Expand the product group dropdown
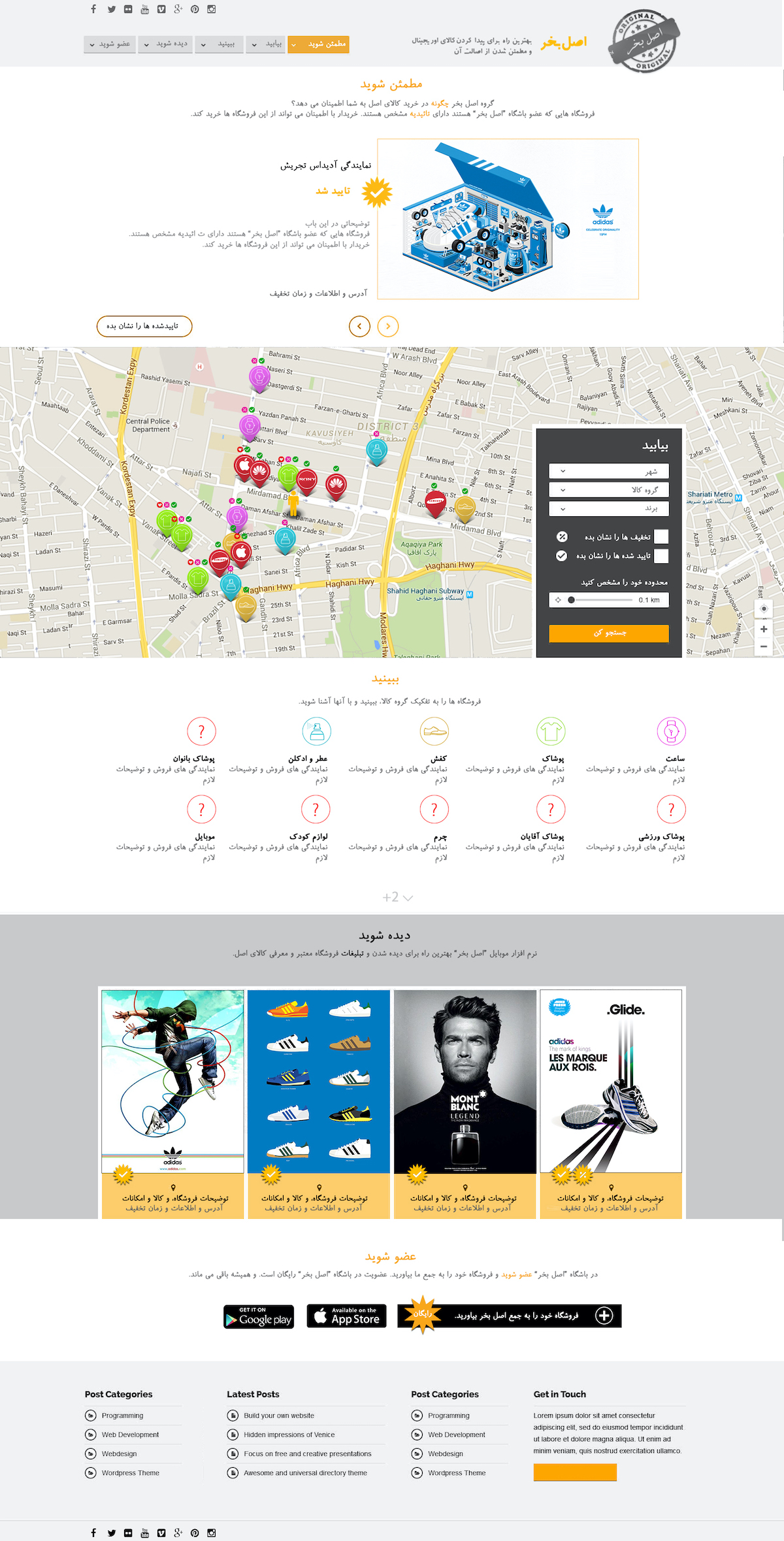The width and height of the screenshot is (784, 1541). point(609,489)
